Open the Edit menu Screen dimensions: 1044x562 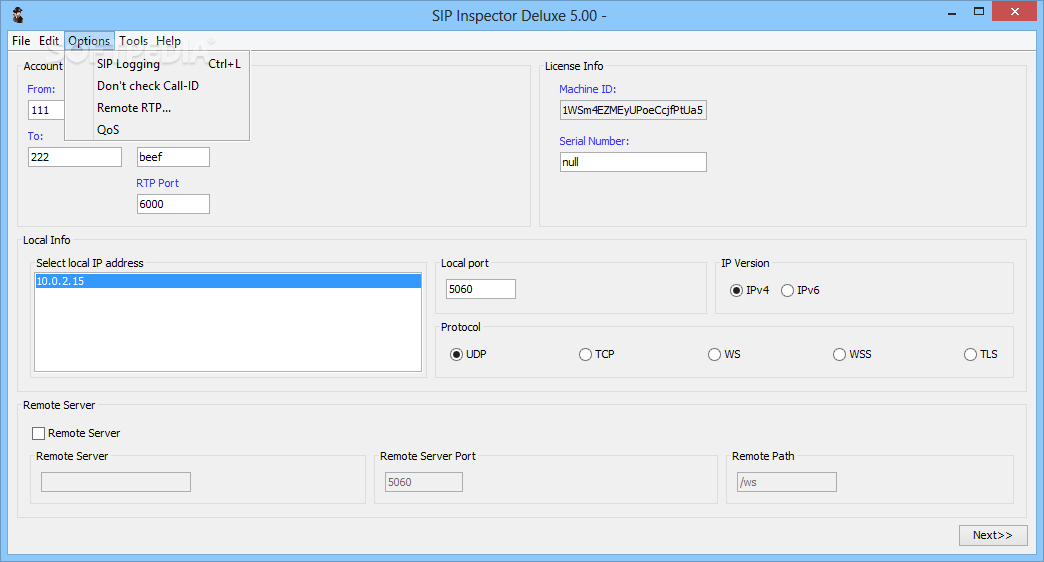(x=49, y=41)
